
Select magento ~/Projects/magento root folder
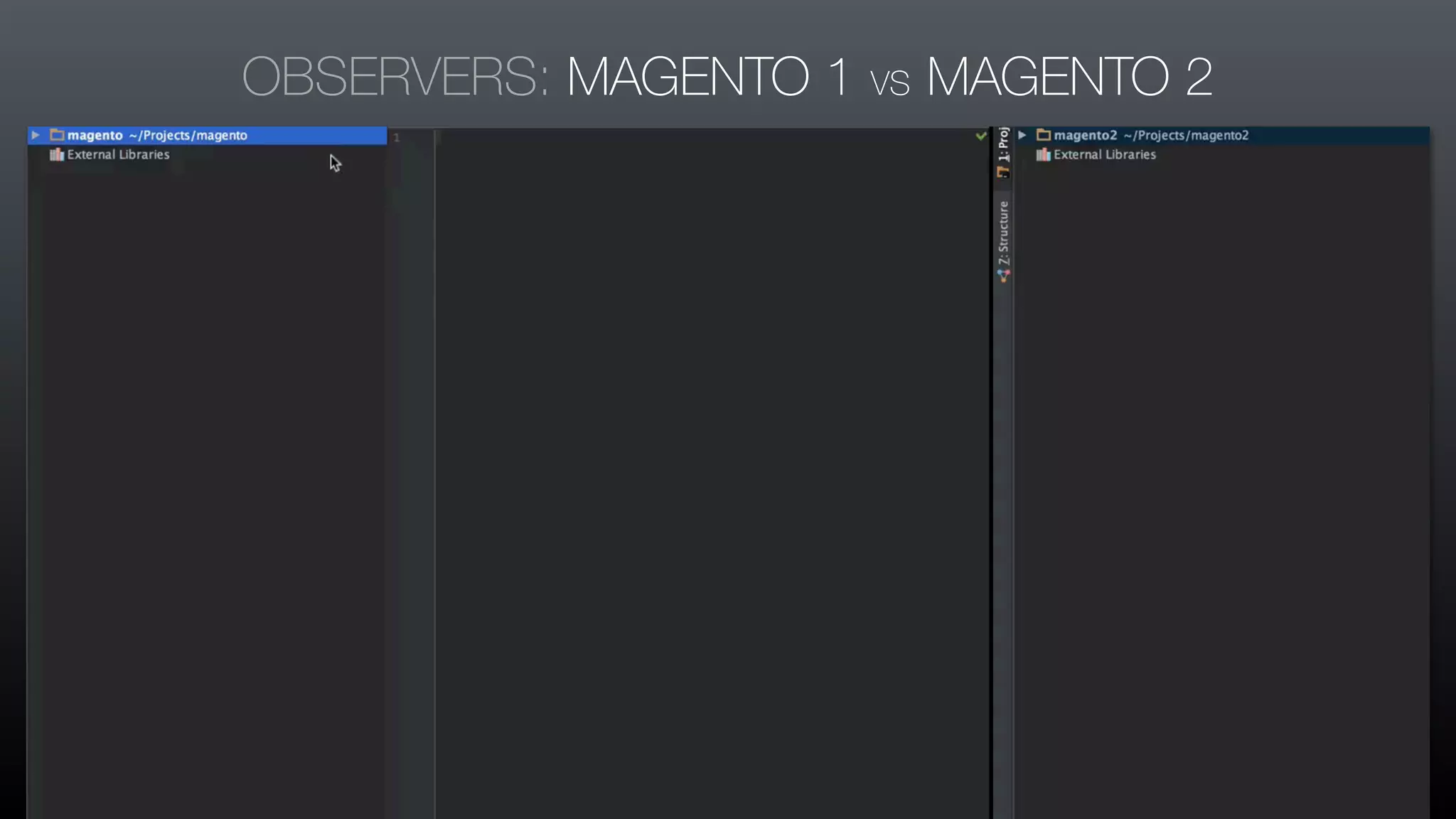[207, 135]
